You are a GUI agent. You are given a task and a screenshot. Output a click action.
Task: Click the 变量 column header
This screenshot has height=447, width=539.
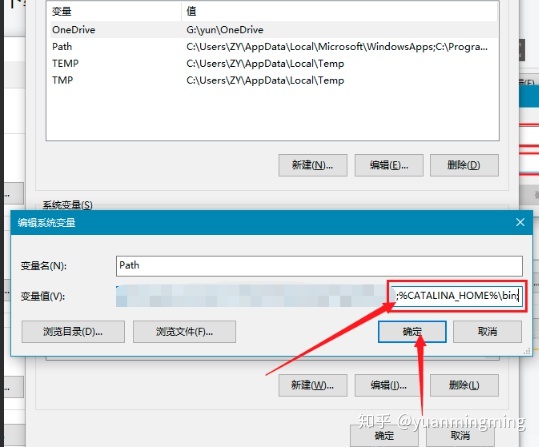click(x=114, y=11)
